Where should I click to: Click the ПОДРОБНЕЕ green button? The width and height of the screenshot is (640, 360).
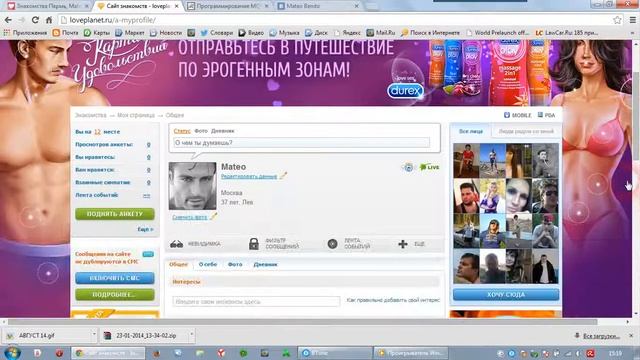pos(115,295)
